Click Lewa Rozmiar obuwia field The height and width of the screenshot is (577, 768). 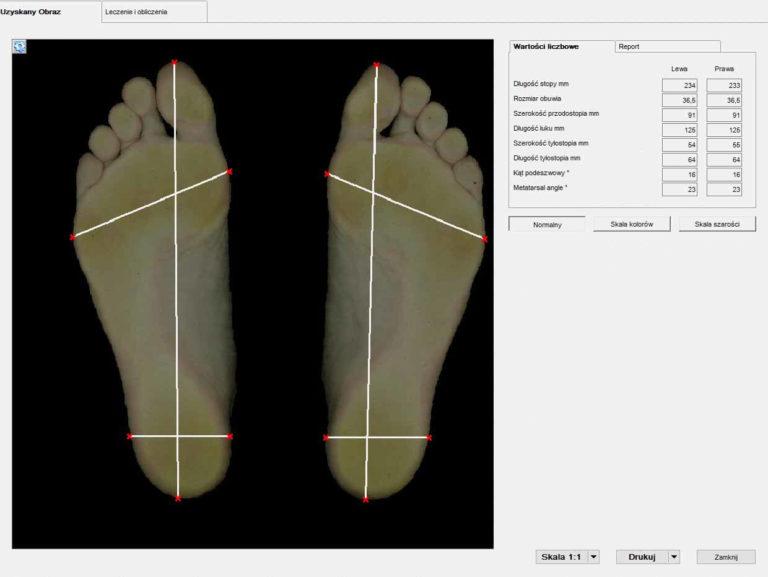679,100
